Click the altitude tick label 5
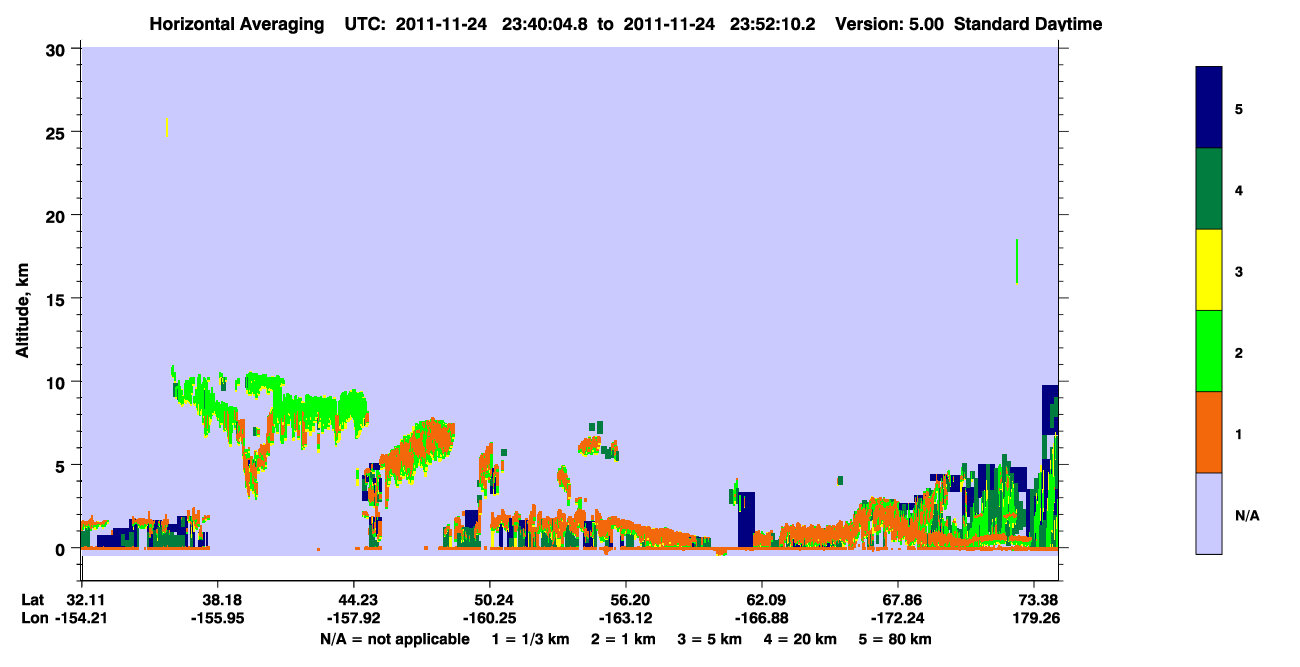The width and height of the screenshot is (1300, 667). point(63,465)
